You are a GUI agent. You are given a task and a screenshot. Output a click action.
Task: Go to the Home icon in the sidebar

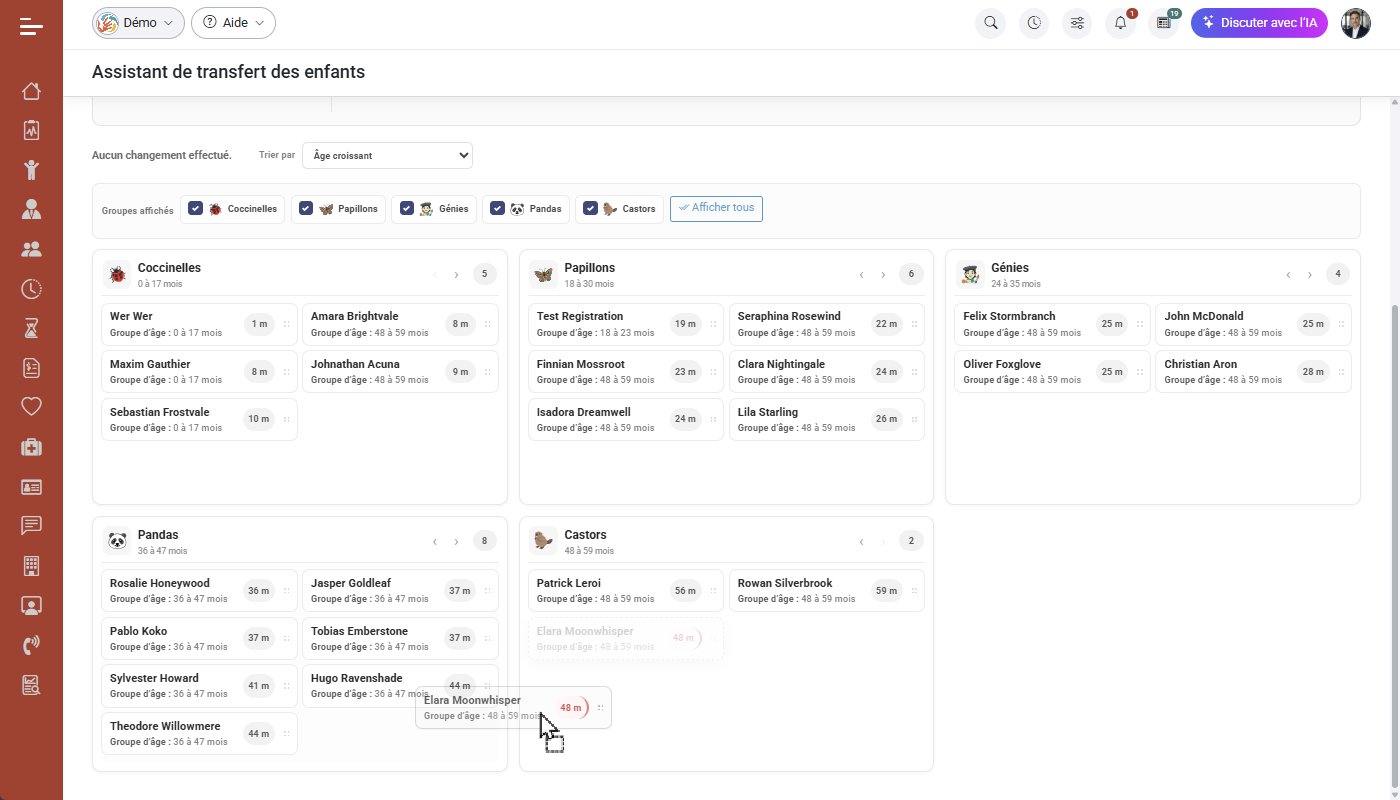tap(31, 92)
